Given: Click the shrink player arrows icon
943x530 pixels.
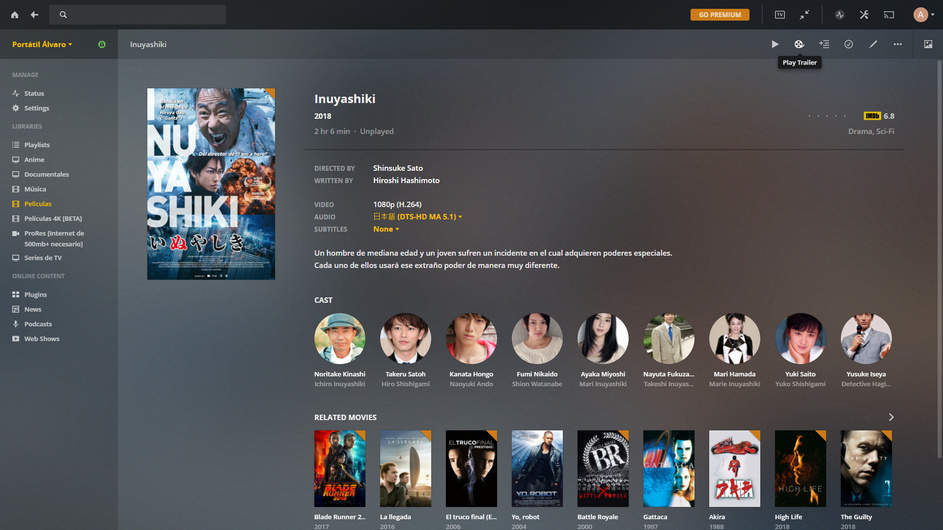Looking at the screenshot, I should pyautogui.click(x=804, y=14).
